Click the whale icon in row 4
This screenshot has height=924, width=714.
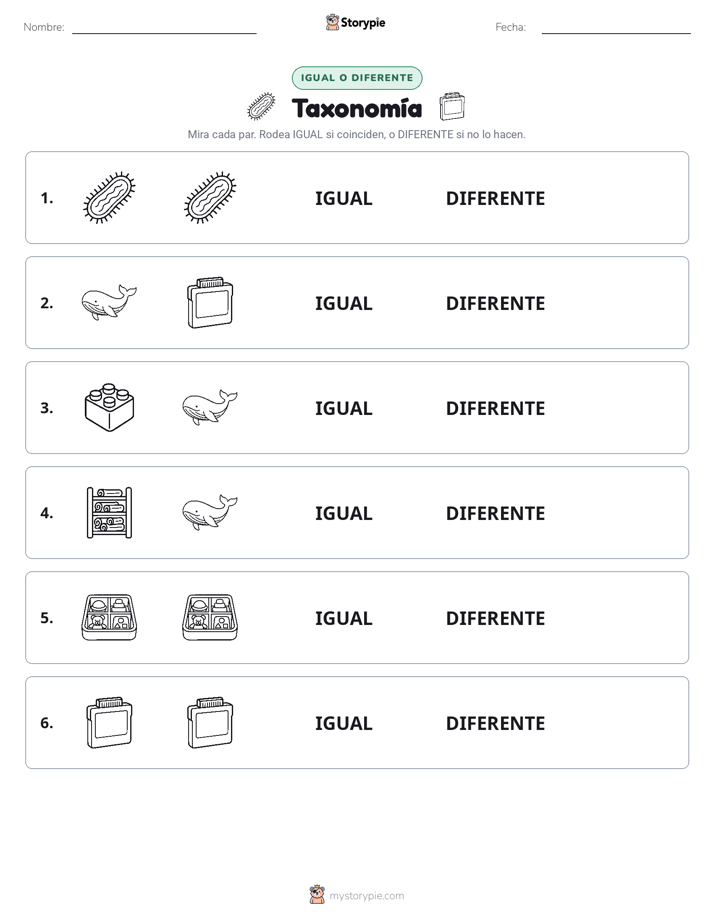click(210, 512)
